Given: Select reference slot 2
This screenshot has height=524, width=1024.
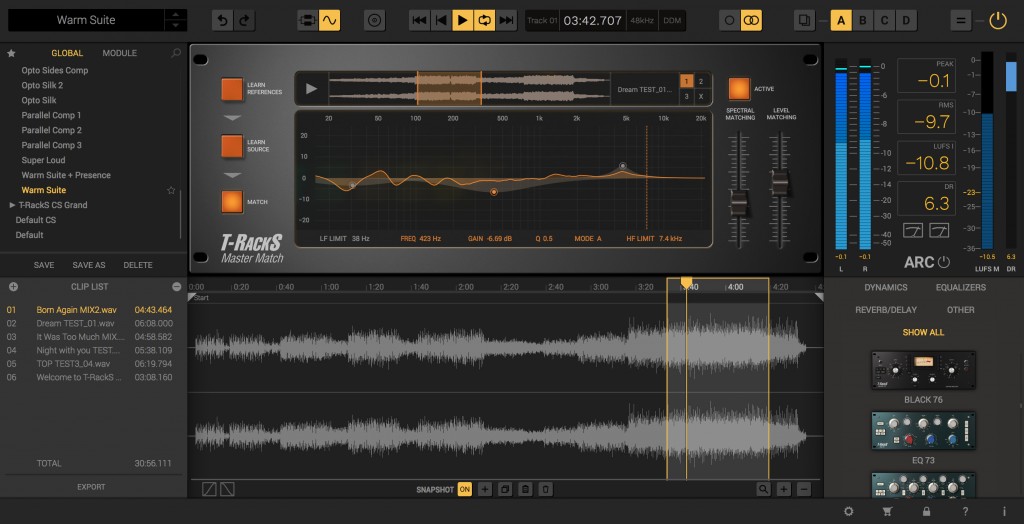Looking at the screenshot, I should pos(701,82).
